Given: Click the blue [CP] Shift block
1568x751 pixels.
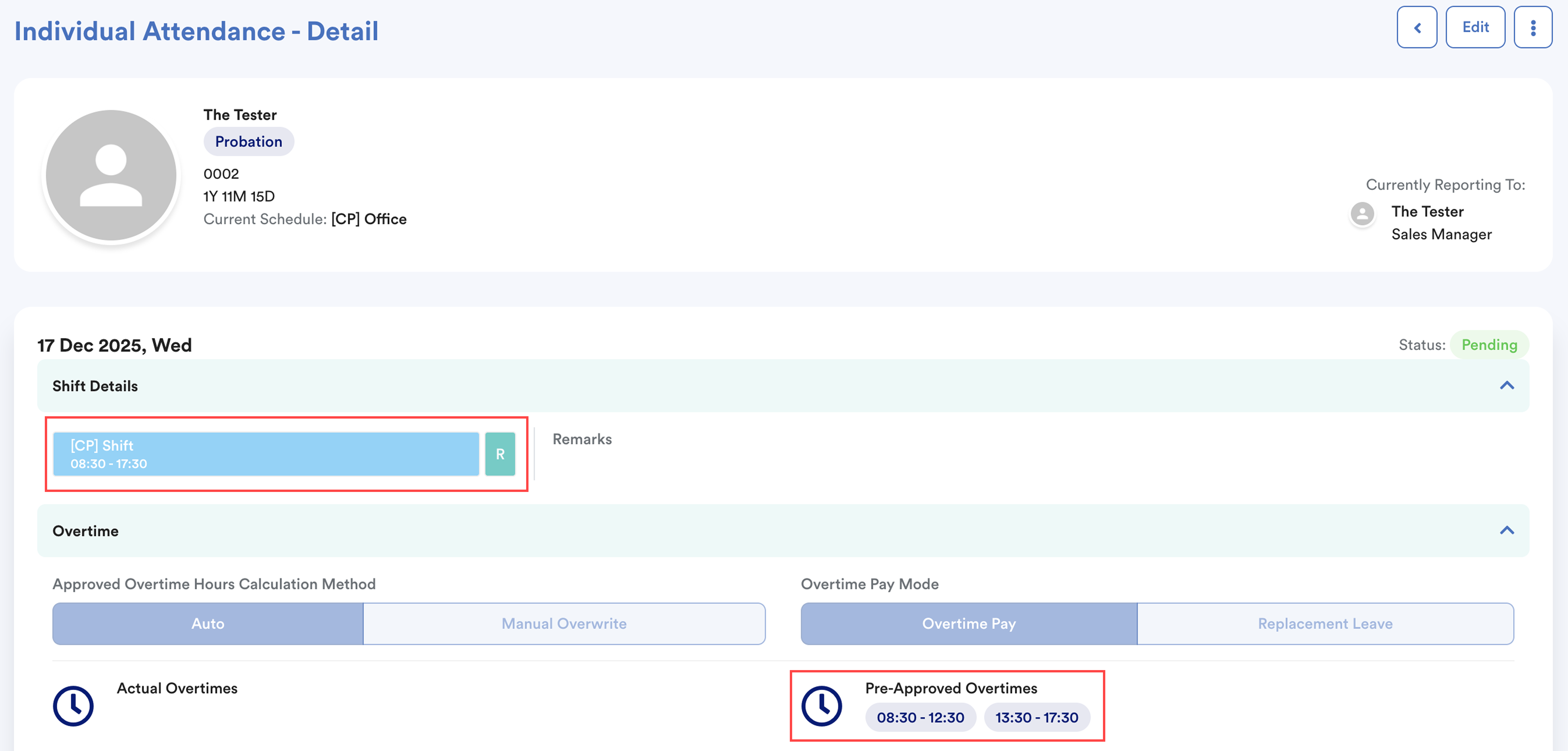Looking at the screenshot, I should (266, 454).
